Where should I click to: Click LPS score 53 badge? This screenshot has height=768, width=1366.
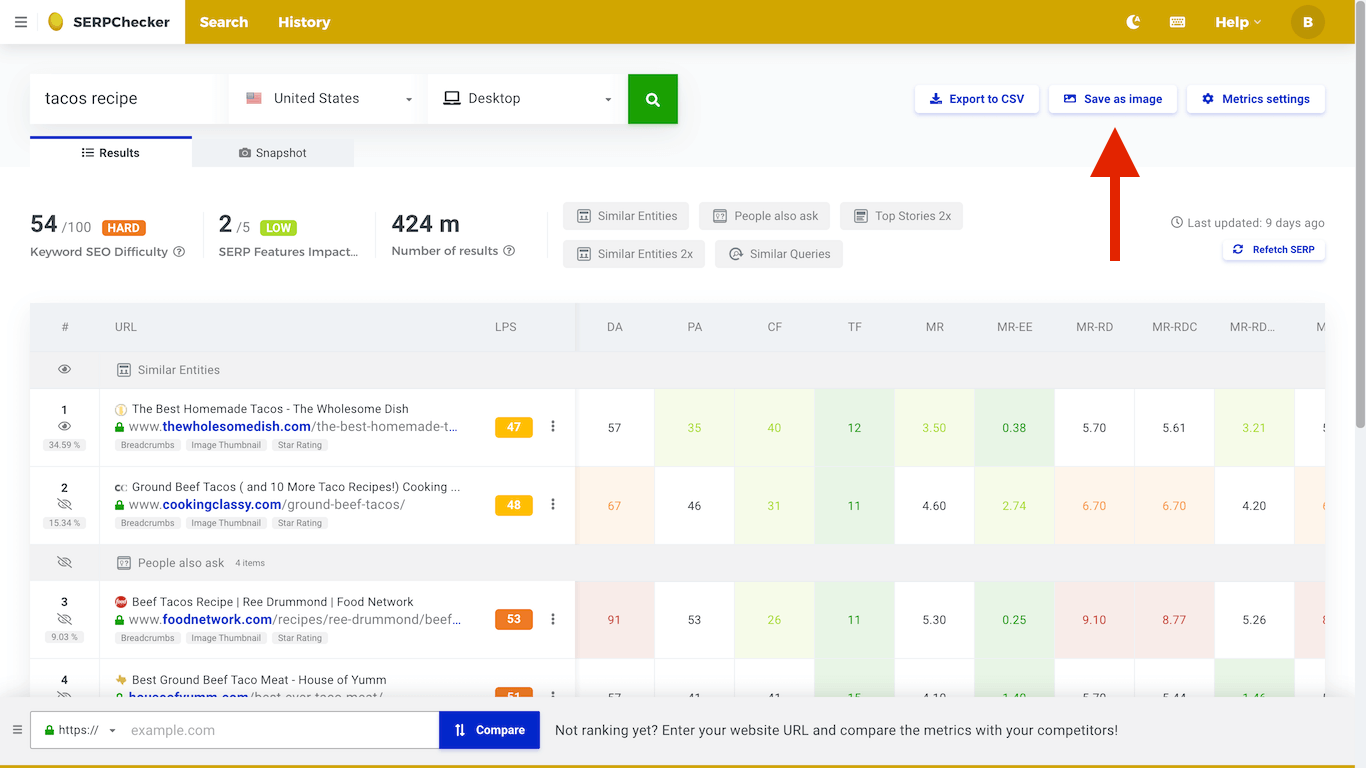pyautogui.click(x=514, y=619)
